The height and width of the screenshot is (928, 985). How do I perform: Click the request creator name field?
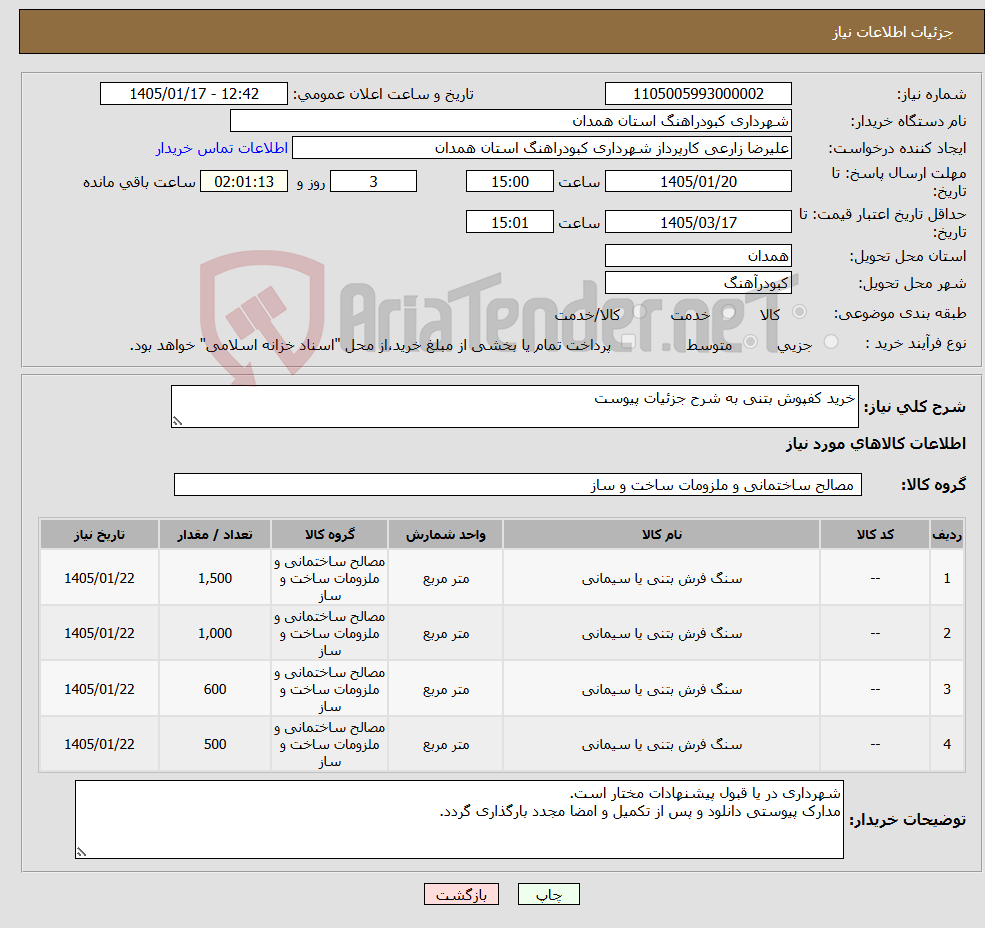tap(541, 148)
